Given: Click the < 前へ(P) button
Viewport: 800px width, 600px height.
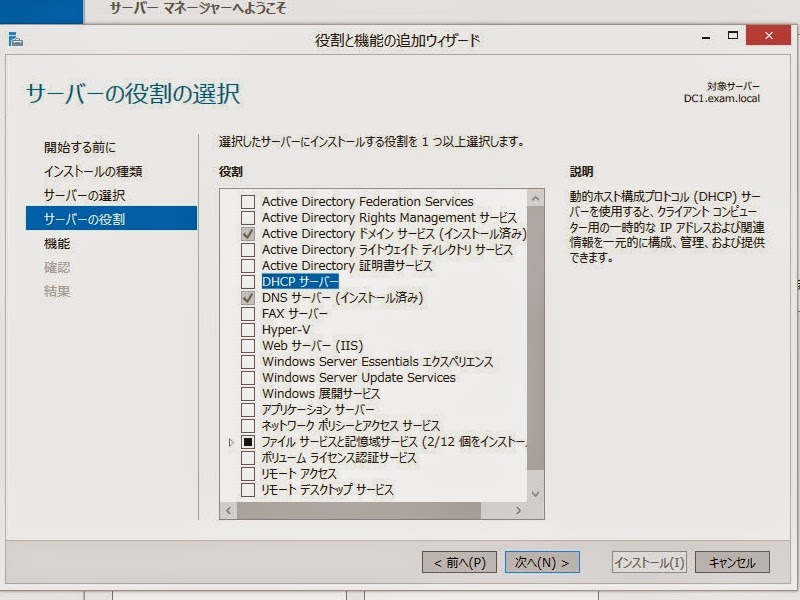Looking at the screenshot, I should tap(459, 562).
